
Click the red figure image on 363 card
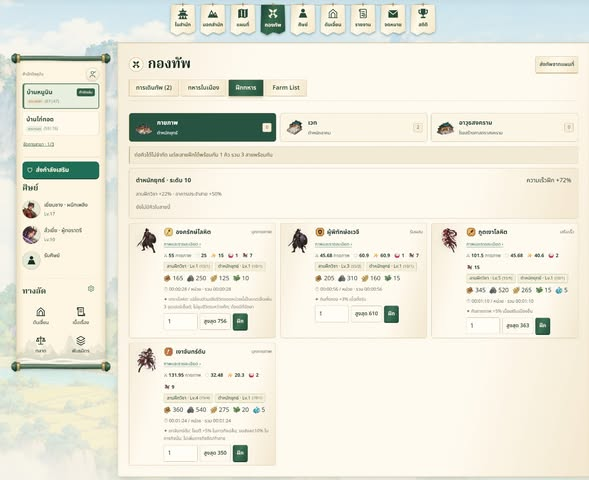(x=449, y=240)
